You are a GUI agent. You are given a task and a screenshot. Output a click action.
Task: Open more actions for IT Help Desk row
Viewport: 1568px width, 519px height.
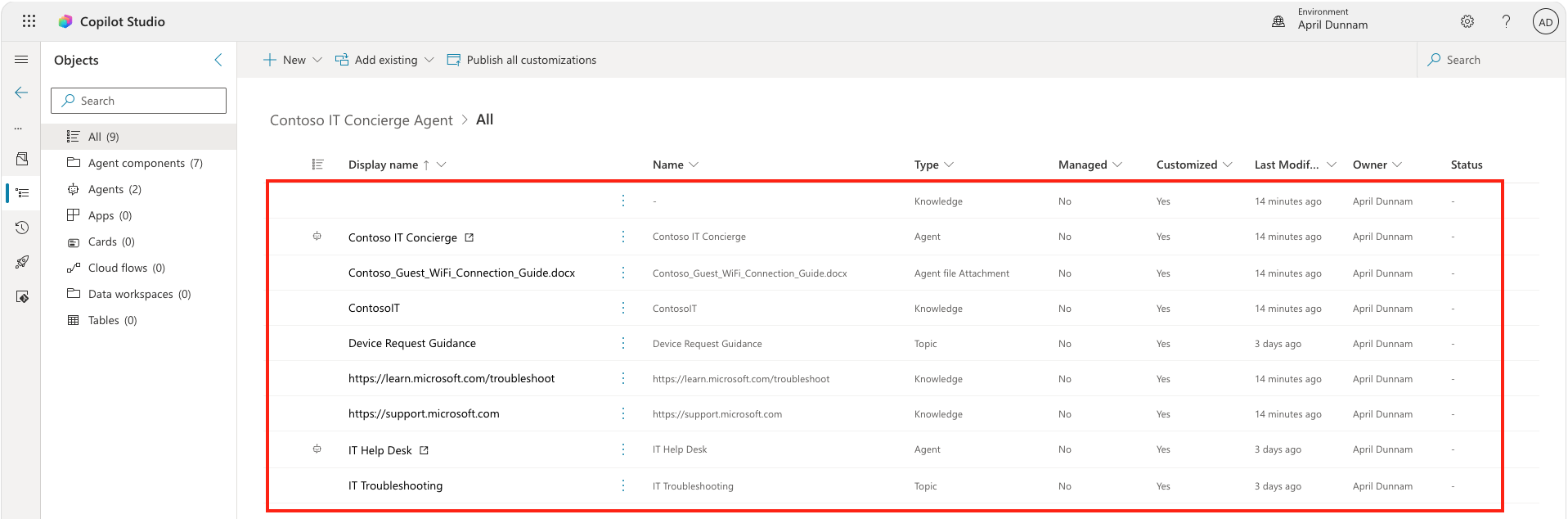(623, 449)
